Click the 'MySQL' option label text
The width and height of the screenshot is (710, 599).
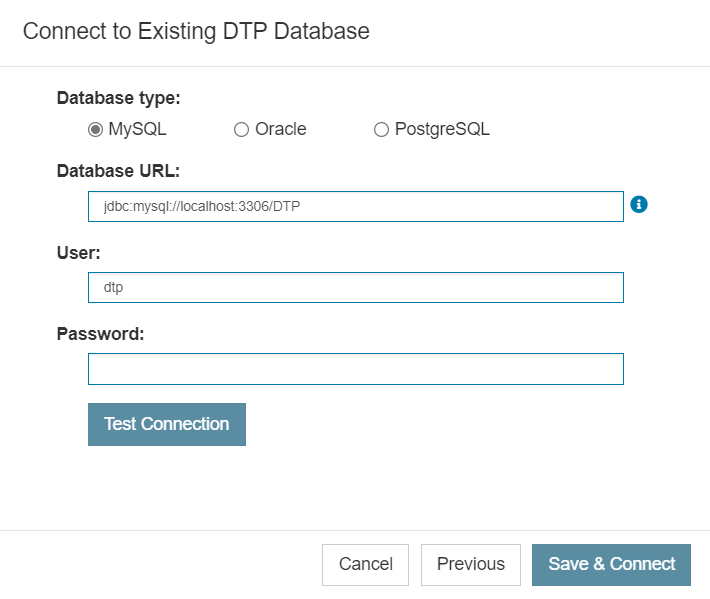137,129
